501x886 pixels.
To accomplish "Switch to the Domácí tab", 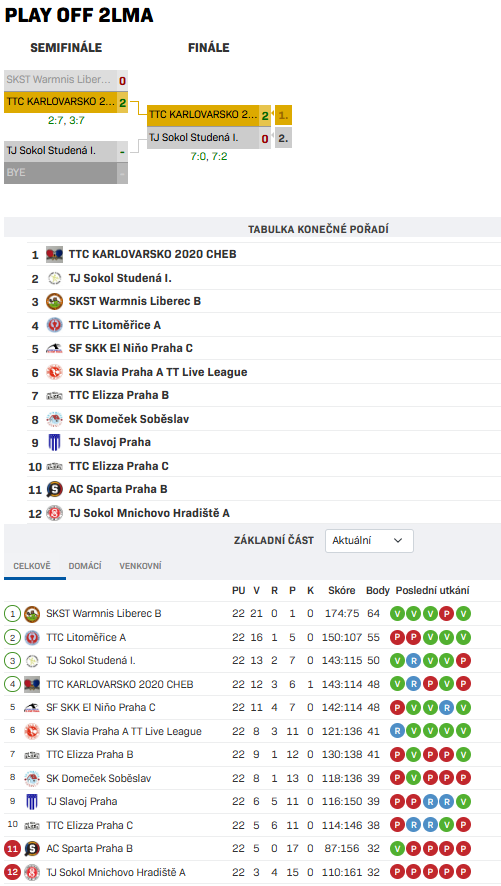I will [x=85, y=566].
